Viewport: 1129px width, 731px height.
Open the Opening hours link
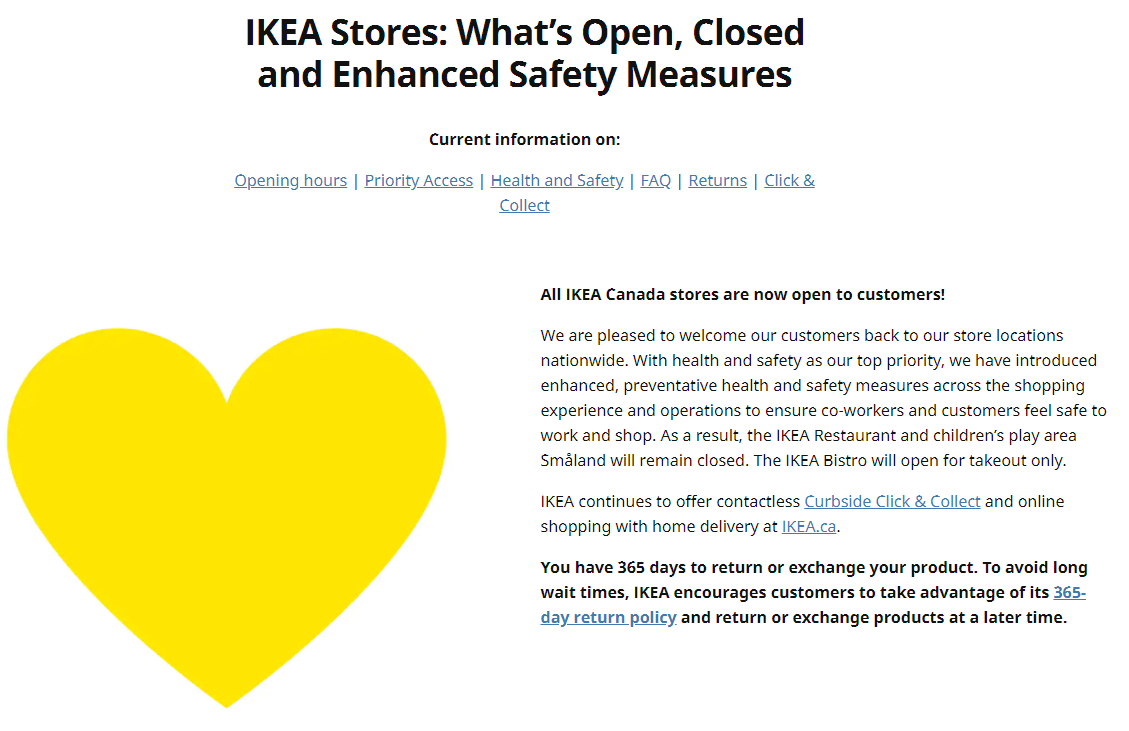point(290,180)
